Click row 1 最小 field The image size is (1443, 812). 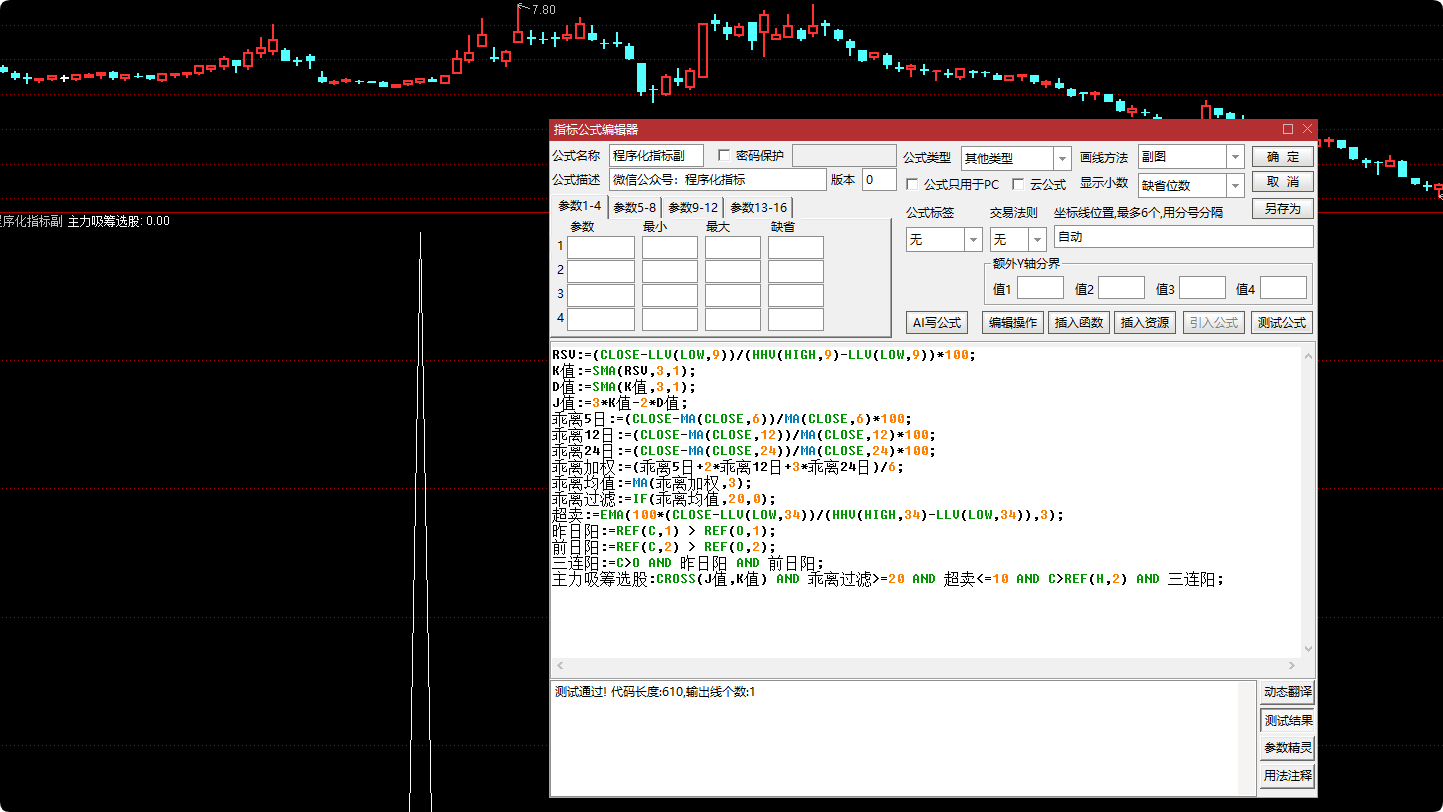point(670,247)
